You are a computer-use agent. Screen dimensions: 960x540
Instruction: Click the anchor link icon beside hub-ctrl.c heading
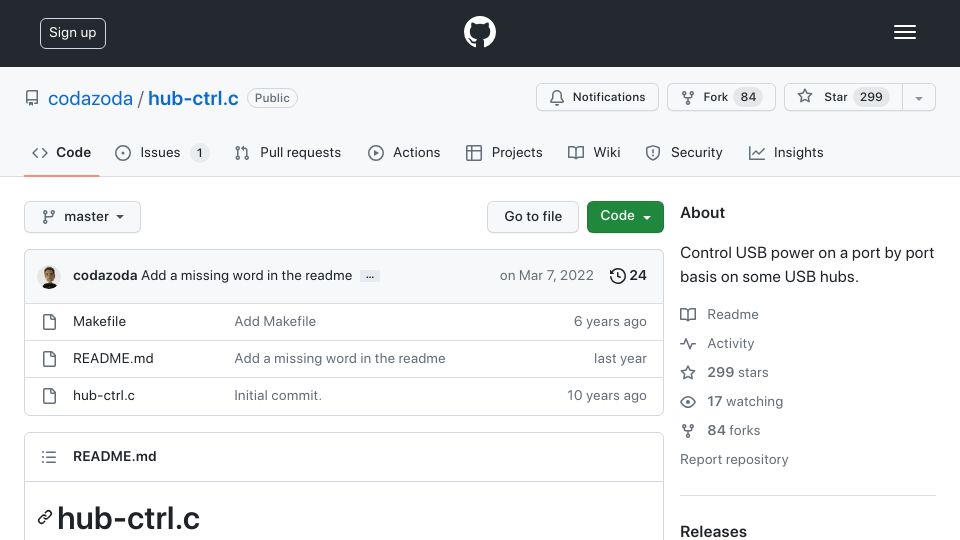pyautogui.click(x=44, y=517)
